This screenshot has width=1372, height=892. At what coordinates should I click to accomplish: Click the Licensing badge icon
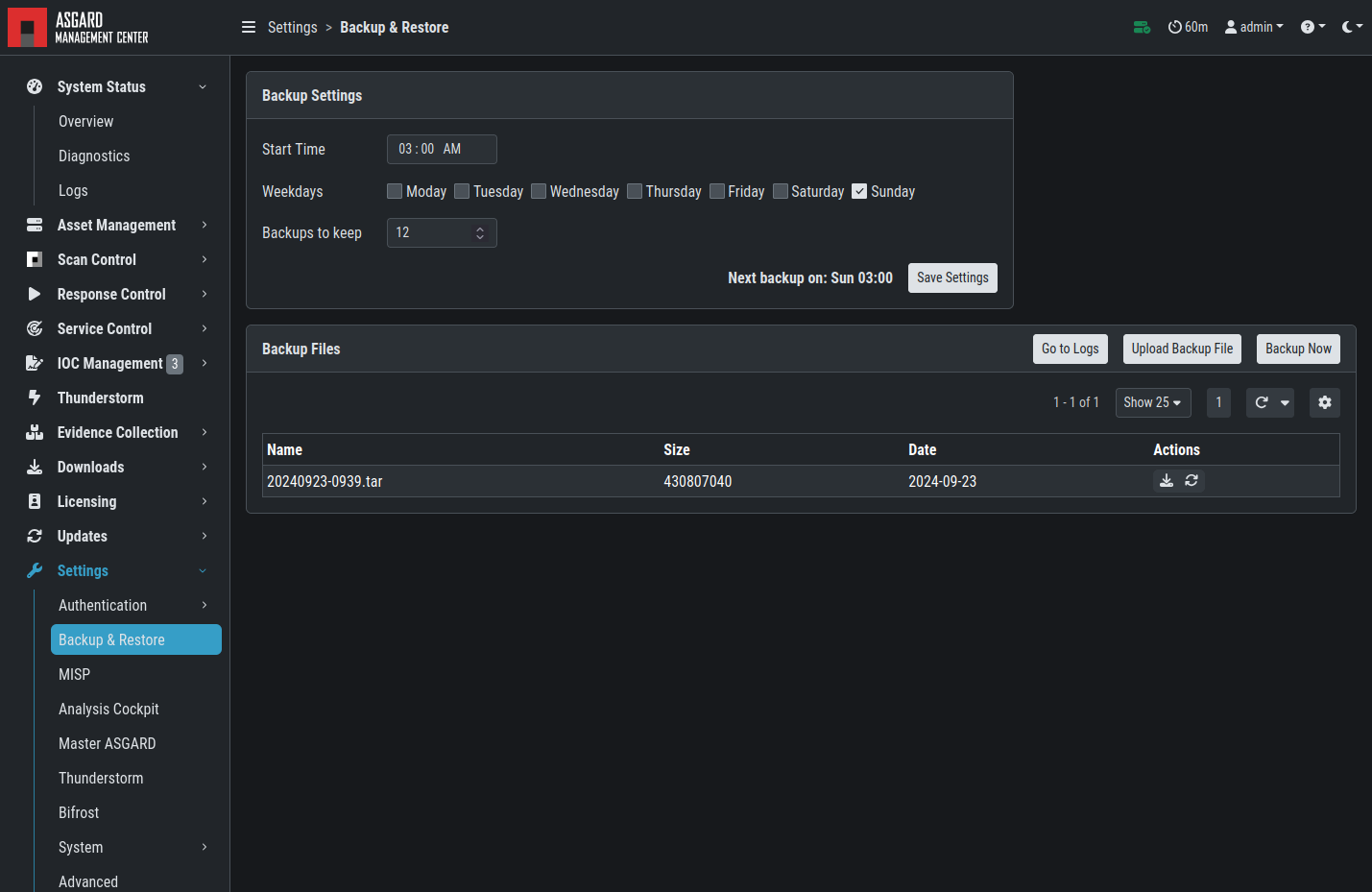point(35,501)
